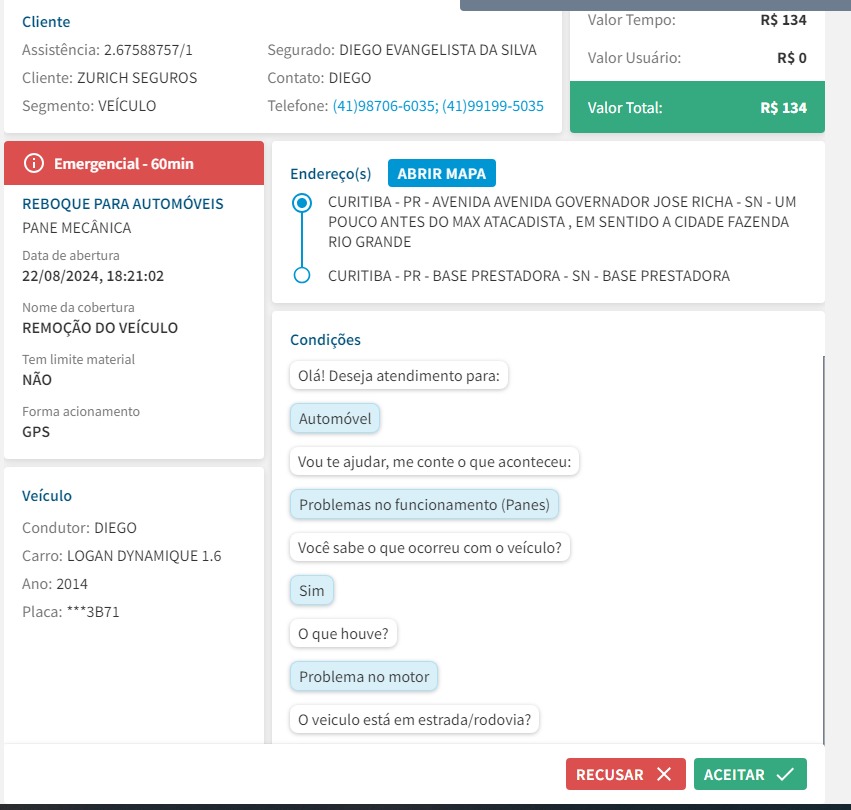Viewport: 851px width, 810px height.
Task: Select the Problemas no funcionamento (Panes) chip
Action: [x=424, y=504]
